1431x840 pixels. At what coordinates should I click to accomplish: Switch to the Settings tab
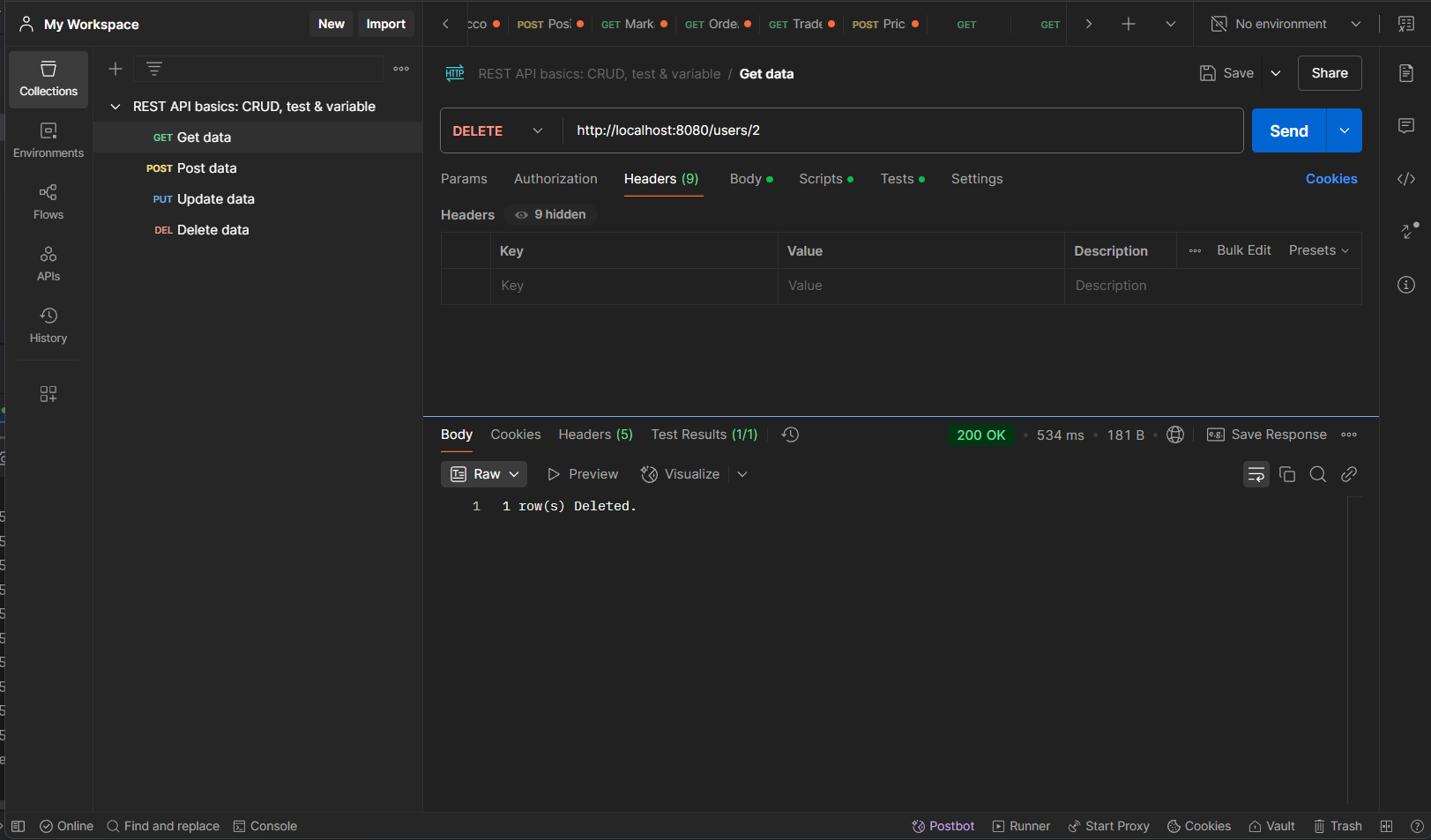pyautogui.click(x=977, y=179)
